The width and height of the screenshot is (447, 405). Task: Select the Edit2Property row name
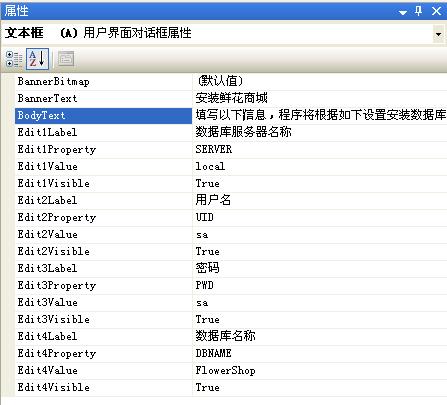click(103, 217)
